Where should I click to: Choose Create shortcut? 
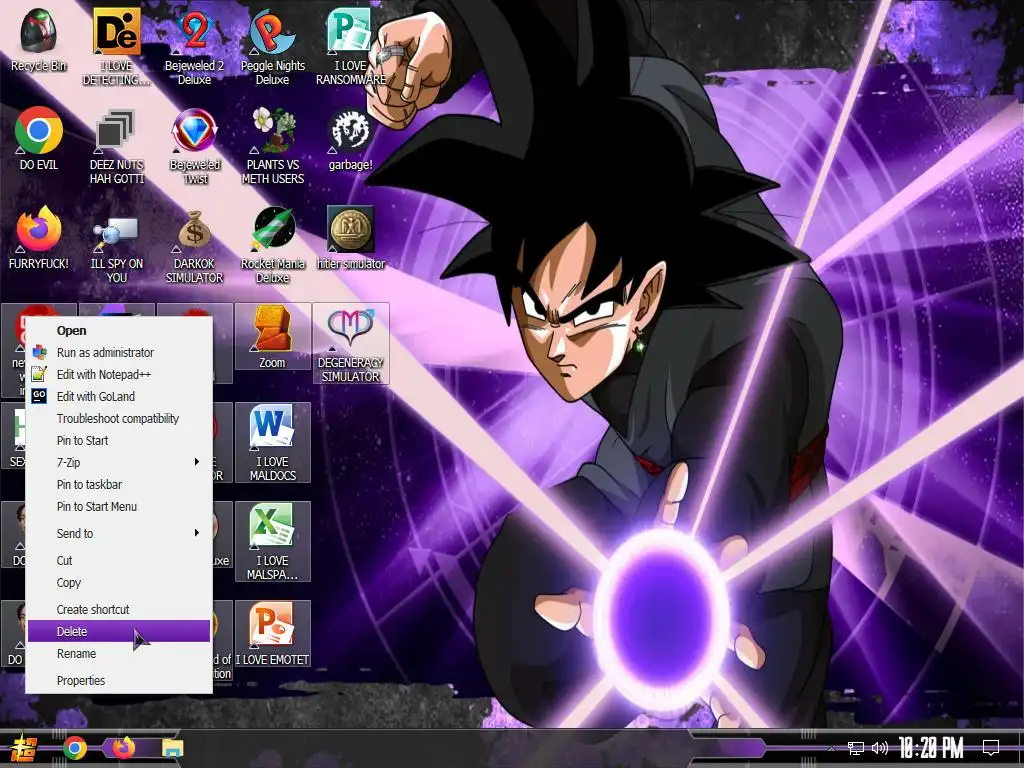119,609
